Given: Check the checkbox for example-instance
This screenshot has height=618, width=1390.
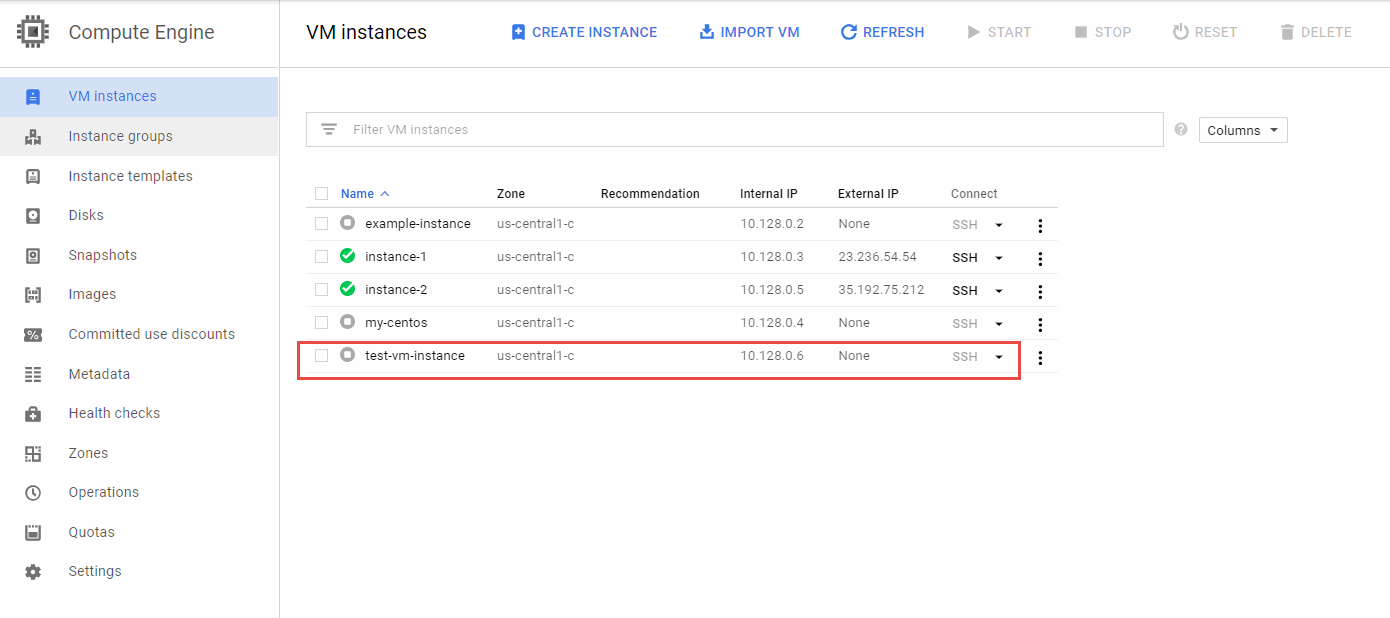Looking at the screenshot, I should click(x=321, y=223).
